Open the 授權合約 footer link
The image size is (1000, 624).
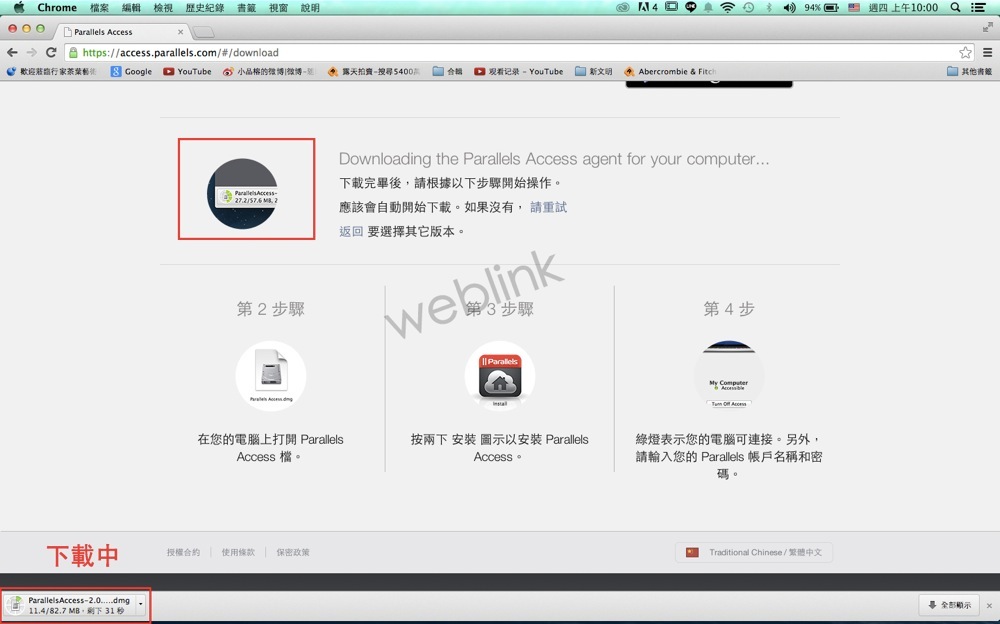(183, 552)
